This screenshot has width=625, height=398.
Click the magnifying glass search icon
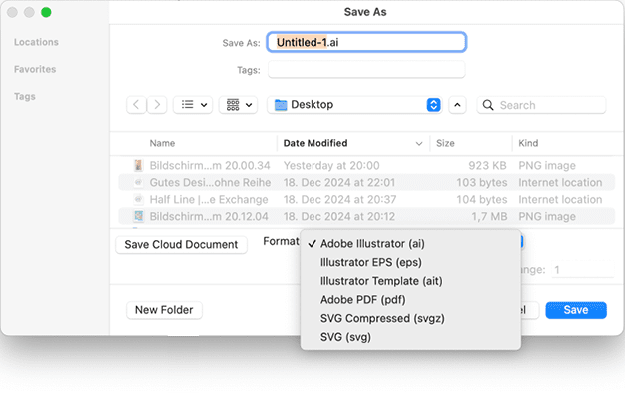point(488,105)
